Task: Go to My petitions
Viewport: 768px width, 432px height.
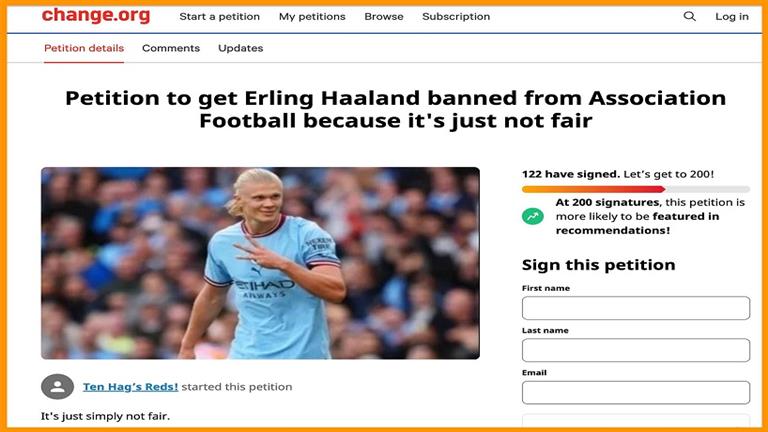Action: [x=312, y=17]
